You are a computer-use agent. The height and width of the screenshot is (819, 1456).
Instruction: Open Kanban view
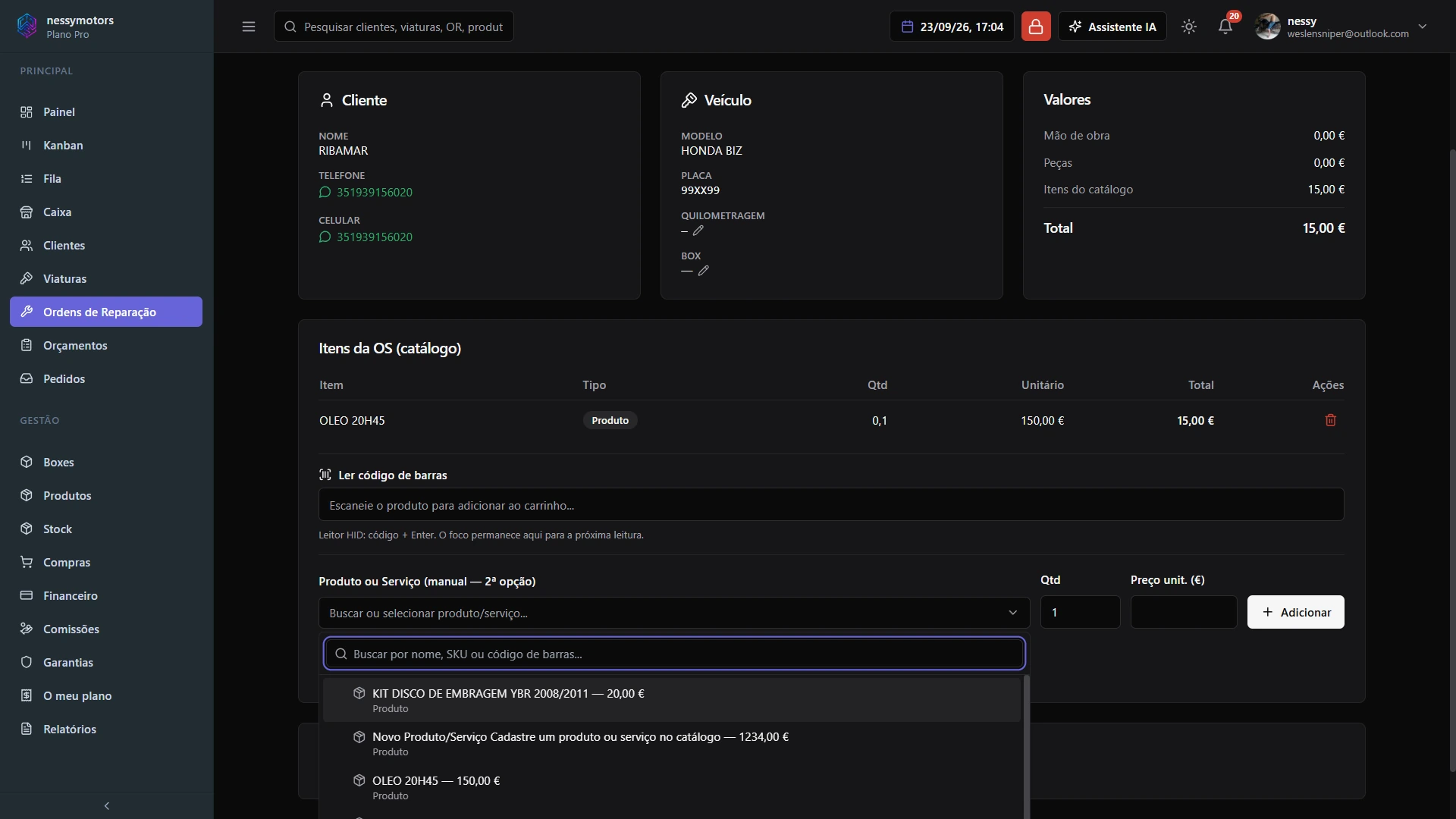(x=106, y=146)
